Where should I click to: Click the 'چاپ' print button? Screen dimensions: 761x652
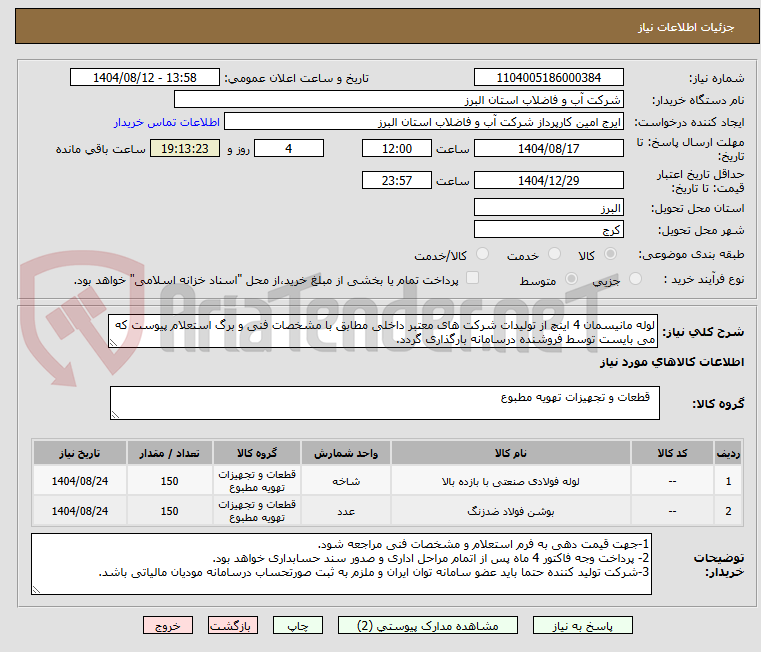[298, 625]
